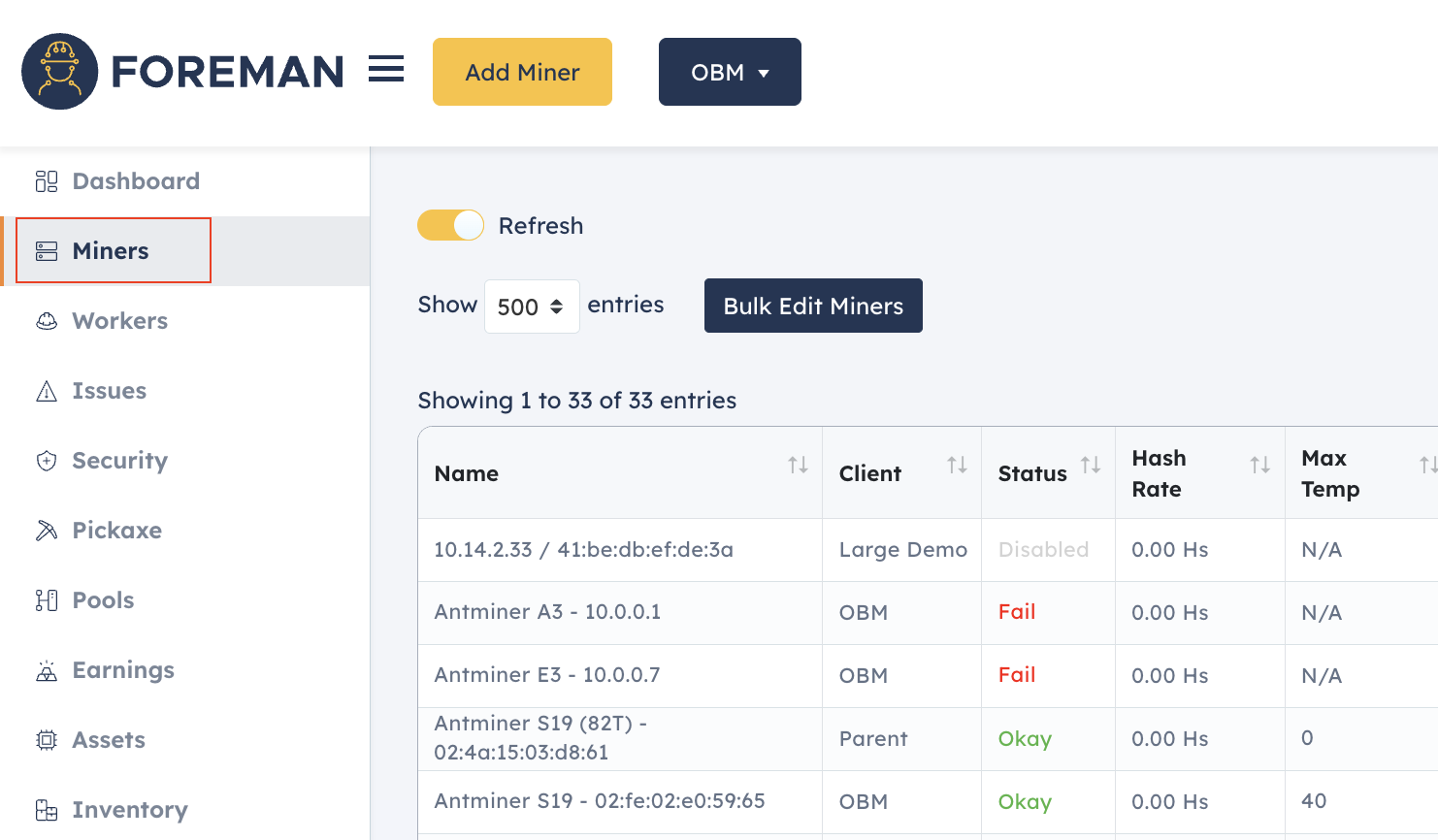Click the Status column header

tap(1048, 473)
